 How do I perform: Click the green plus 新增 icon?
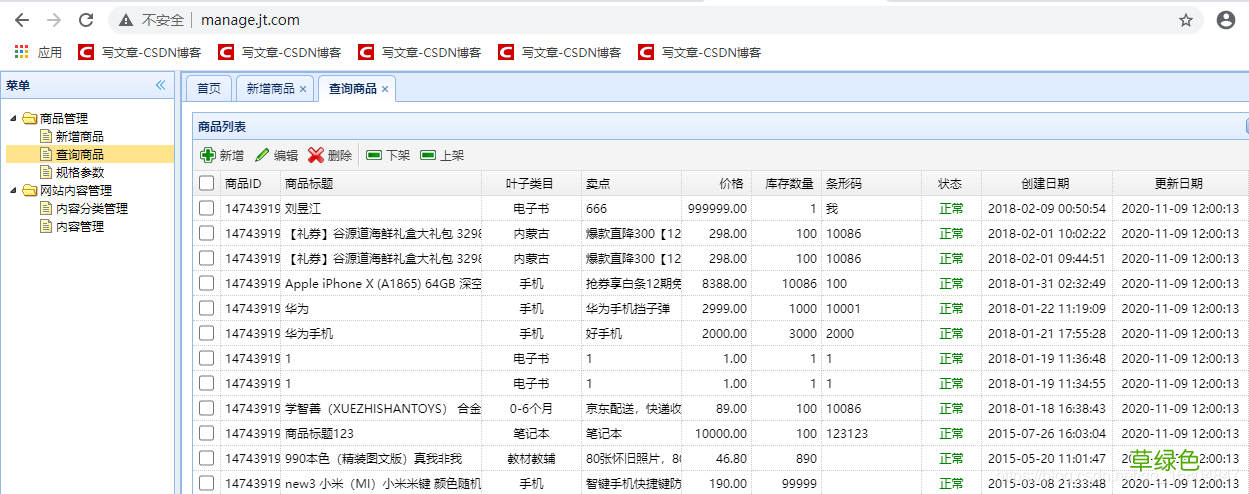[x=208, y=155]
